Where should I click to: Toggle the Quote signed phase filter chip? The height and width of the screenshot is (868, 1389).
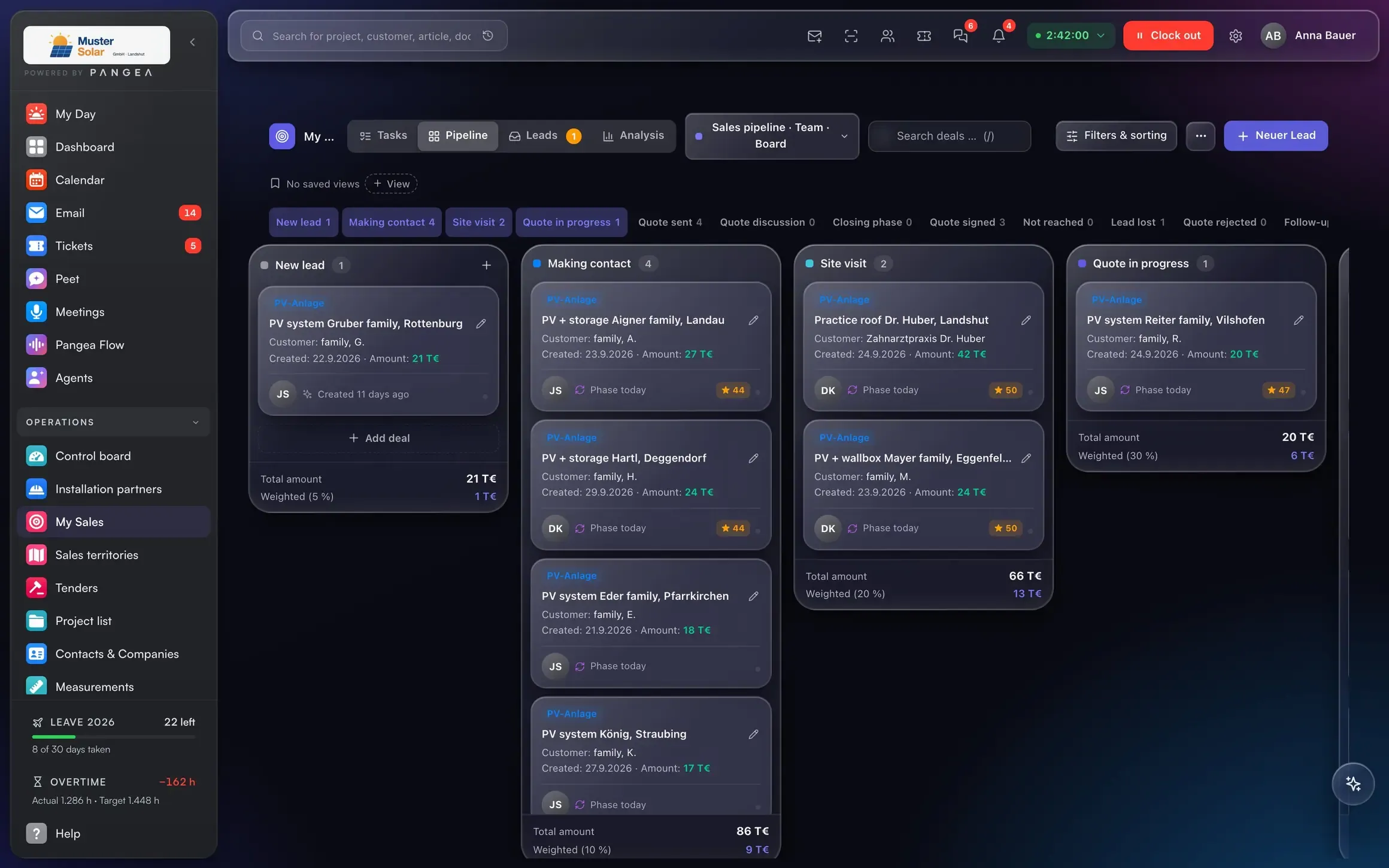click(x=967, y=222)
